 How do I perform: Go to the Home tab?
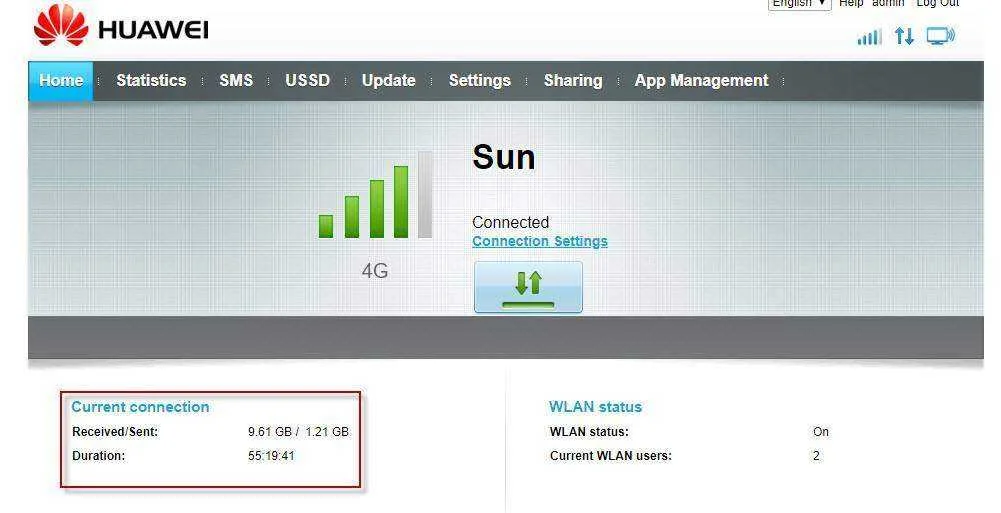tap(61, 80)
